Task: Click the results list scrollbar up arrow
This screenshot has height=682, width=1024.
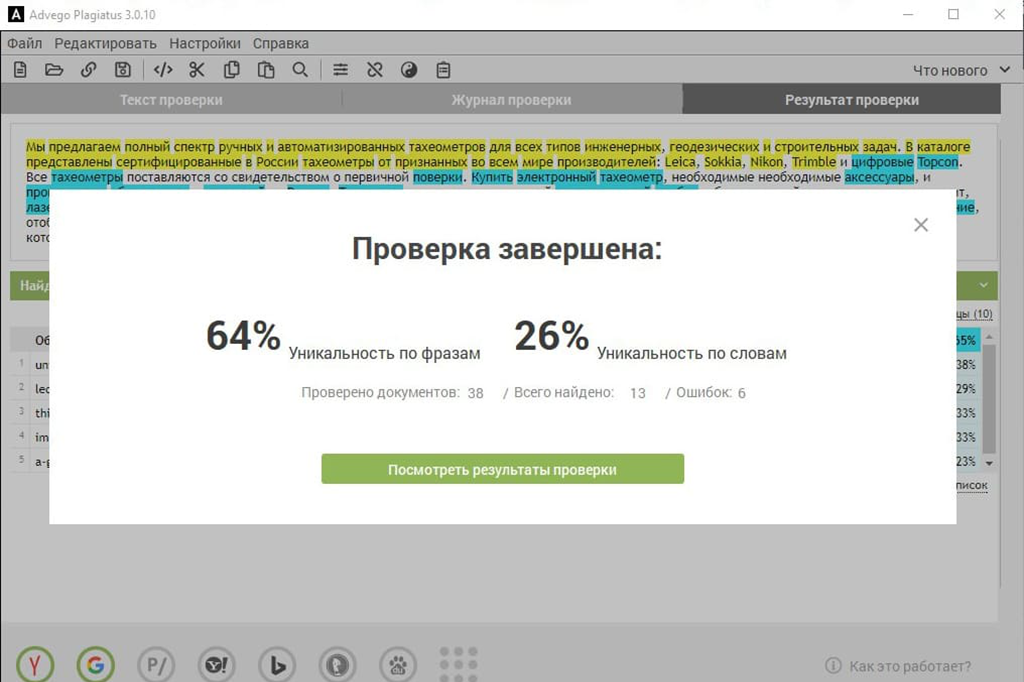Action: (989, 337)
